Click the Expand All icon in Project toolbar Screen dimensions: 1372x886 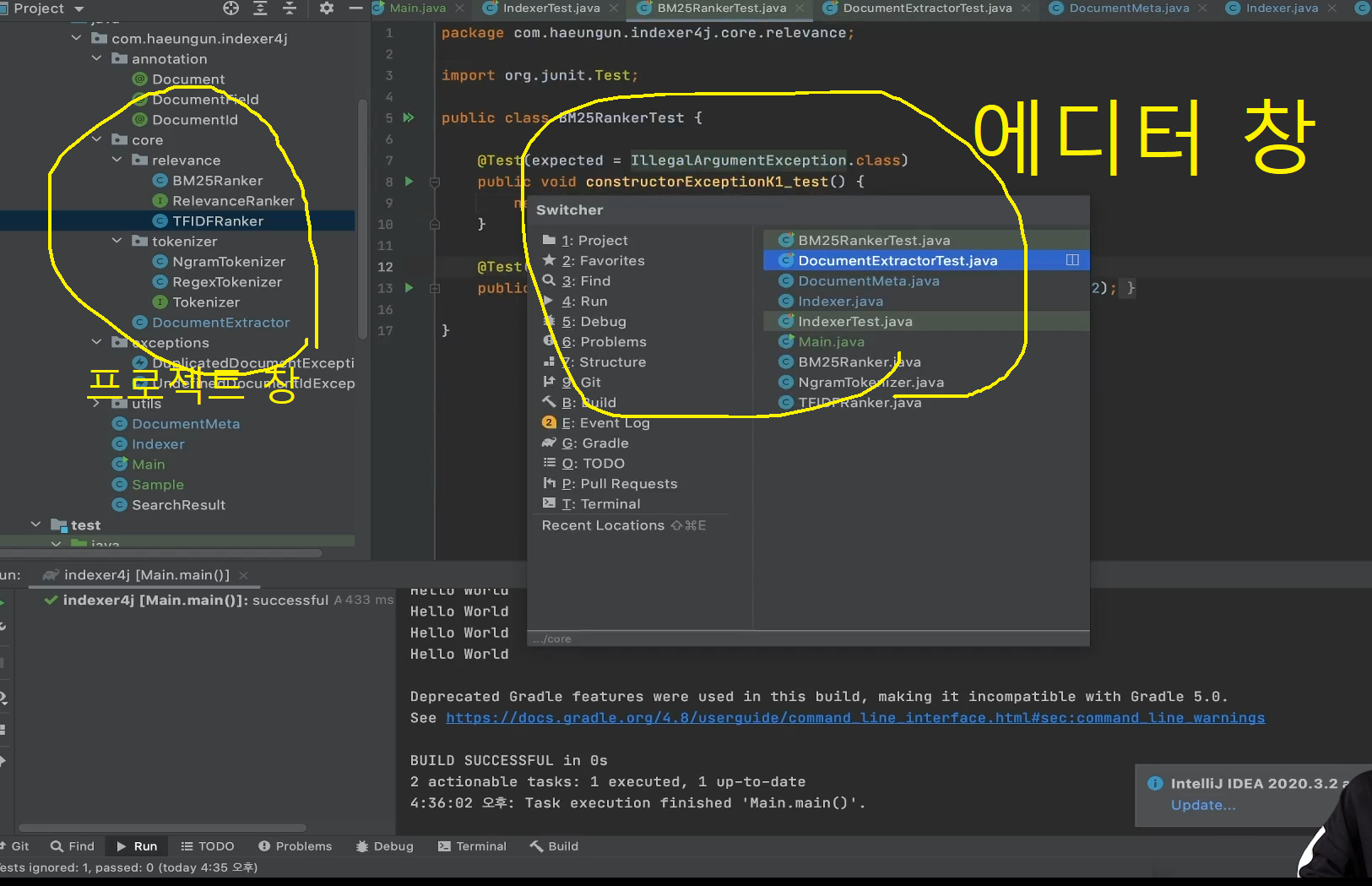coord(260,8)
